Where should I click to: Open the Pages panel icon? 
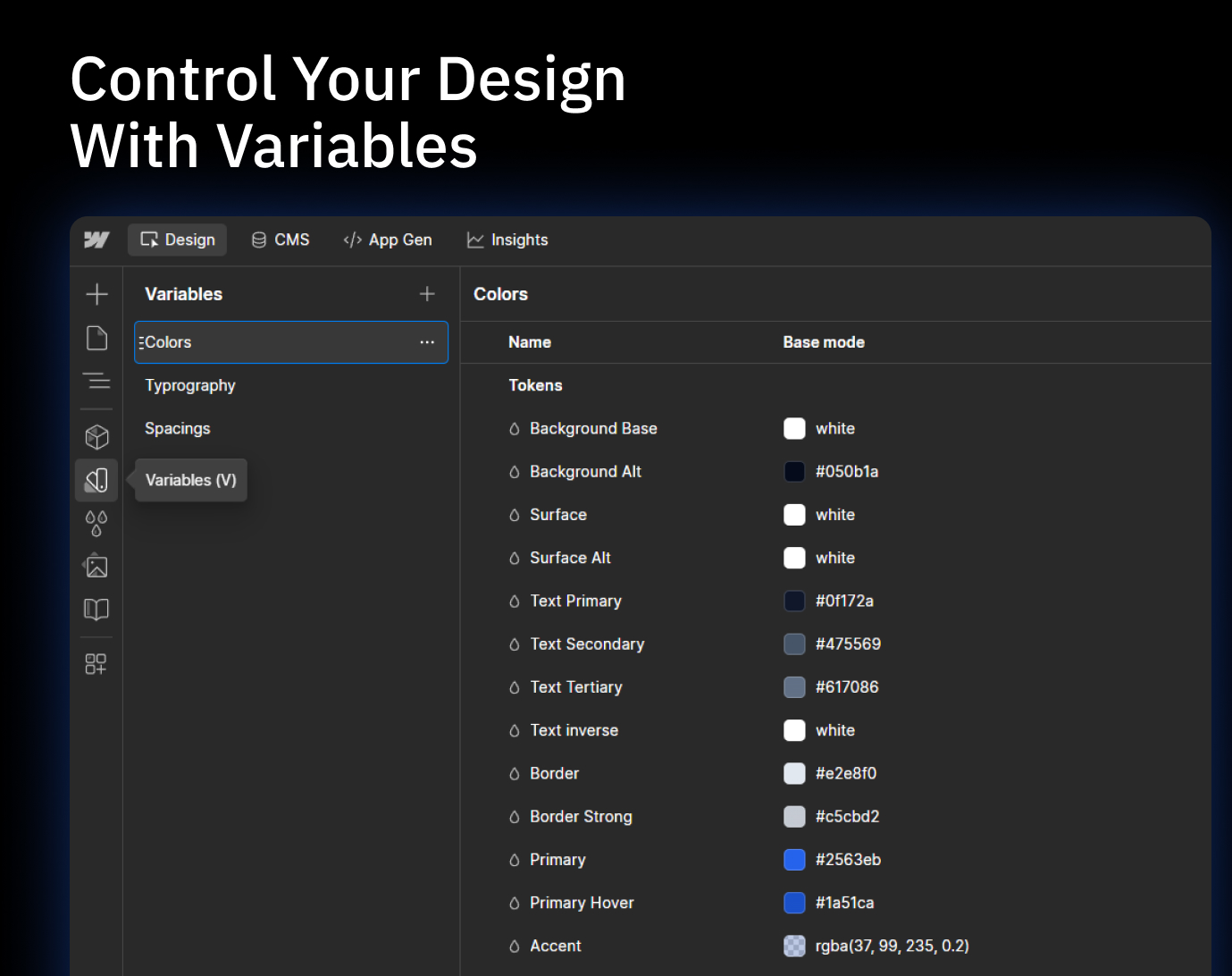(96, 338)
